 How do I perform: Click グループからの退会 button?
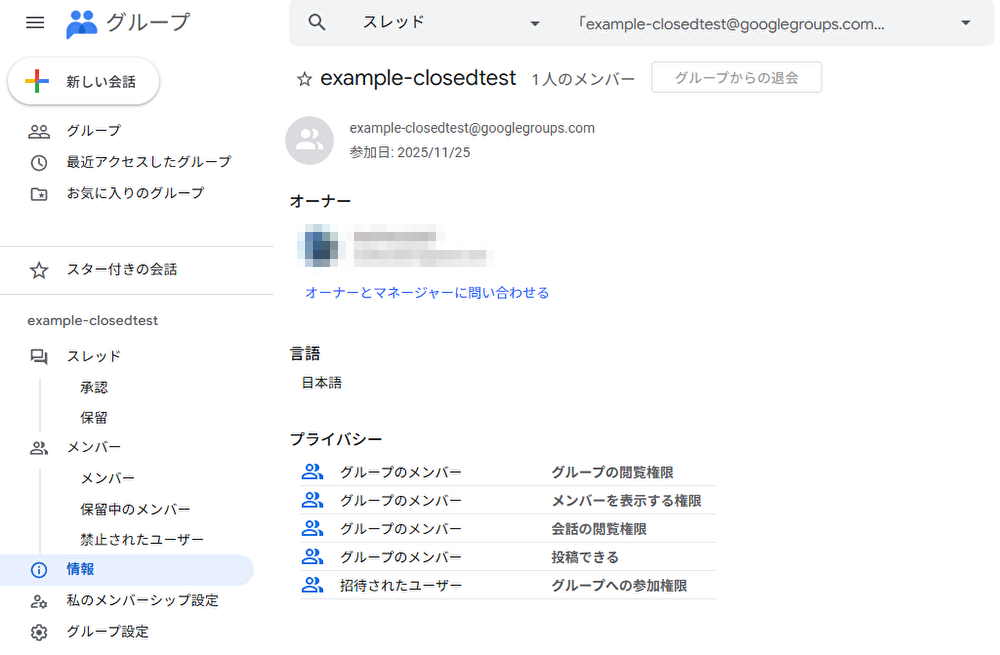click(x=737, y=77)
